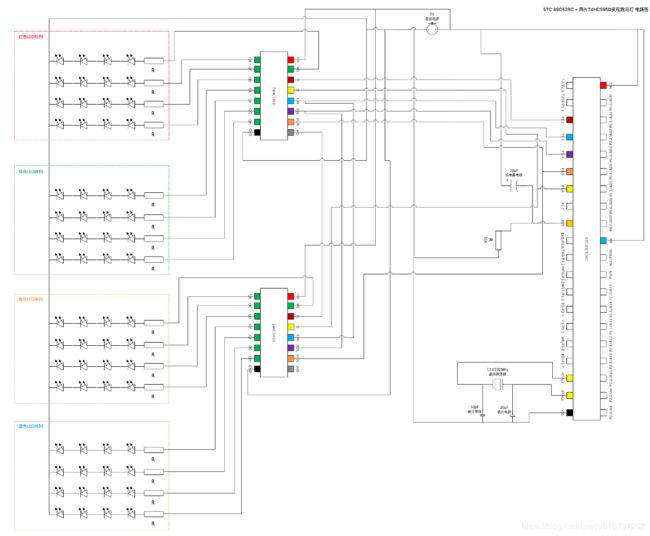Click the orange LED array label
The height and width of the screenshot is (536, 650).
point(31,299)
